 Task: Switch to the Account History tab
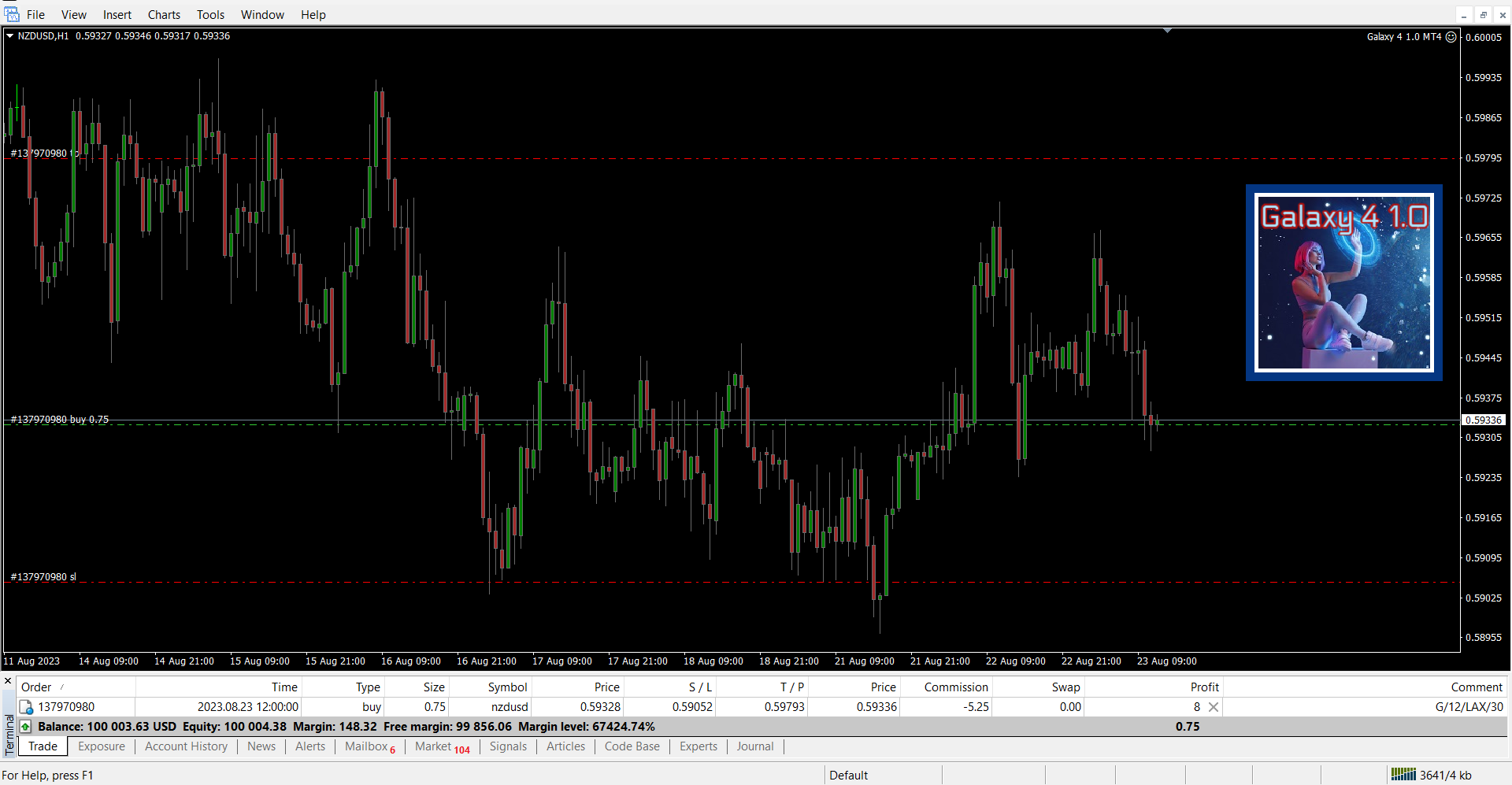[186, 746]
